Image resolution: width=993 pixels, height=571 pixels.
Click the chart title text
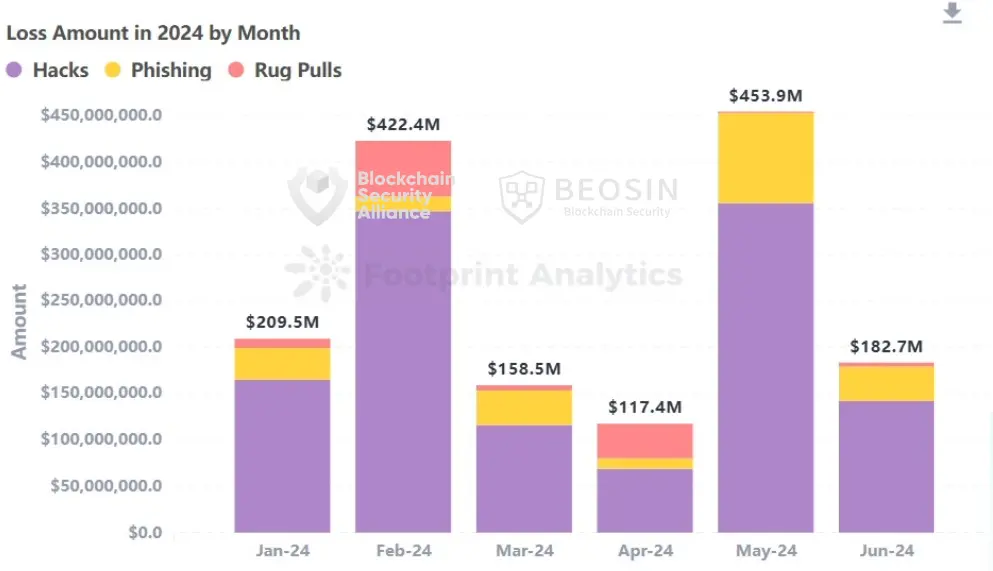click(153, 32)
